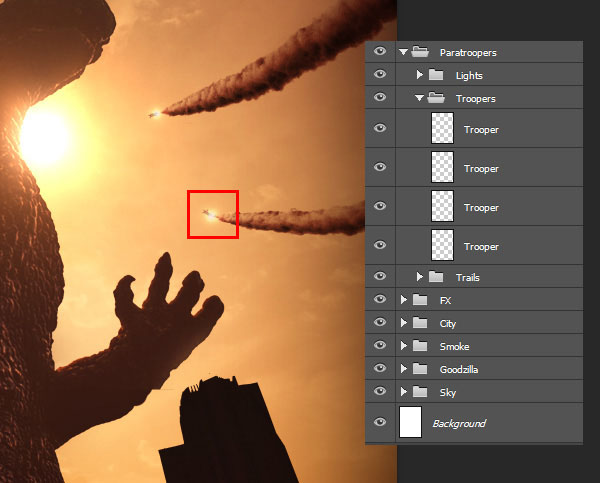Viewport: 600px width, 483px height.
Task: Expand the Smoke group arrow
Action: click(x=403, y=345)
